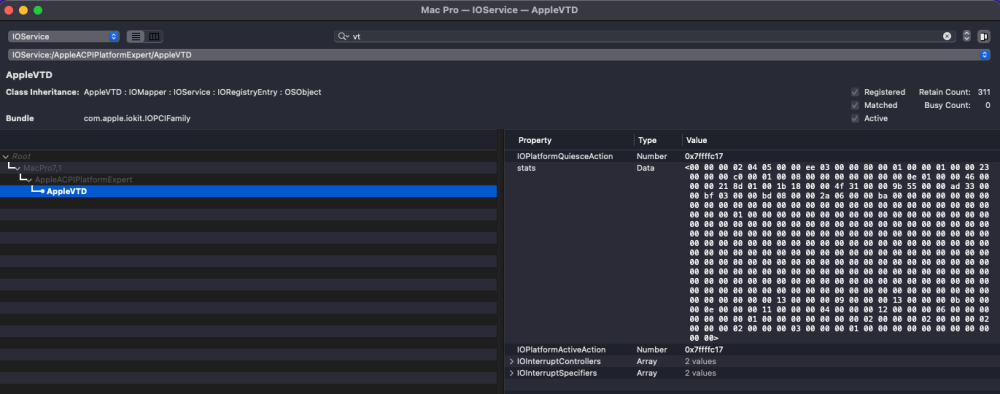Screen dimensions: 1000x394
Task: Collapse the MacPro7,1 tree node
Action: (18, 168)
